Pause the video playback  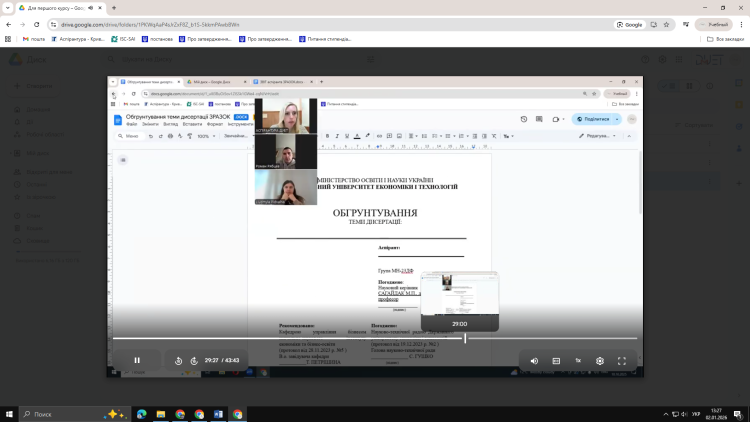(137, 360)
